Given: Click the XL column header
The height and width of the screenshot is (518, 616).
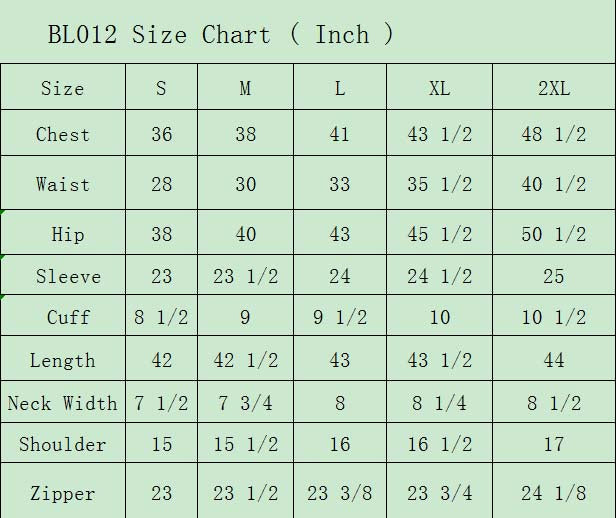Looking at the screenshot, I should pos(439,87).
